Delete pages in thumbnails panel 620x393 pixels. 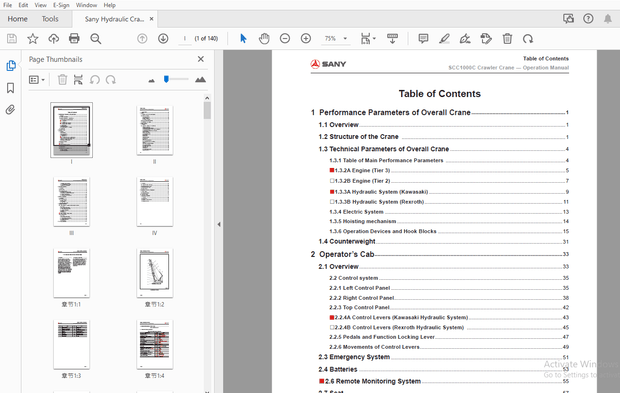pos(62,79)
